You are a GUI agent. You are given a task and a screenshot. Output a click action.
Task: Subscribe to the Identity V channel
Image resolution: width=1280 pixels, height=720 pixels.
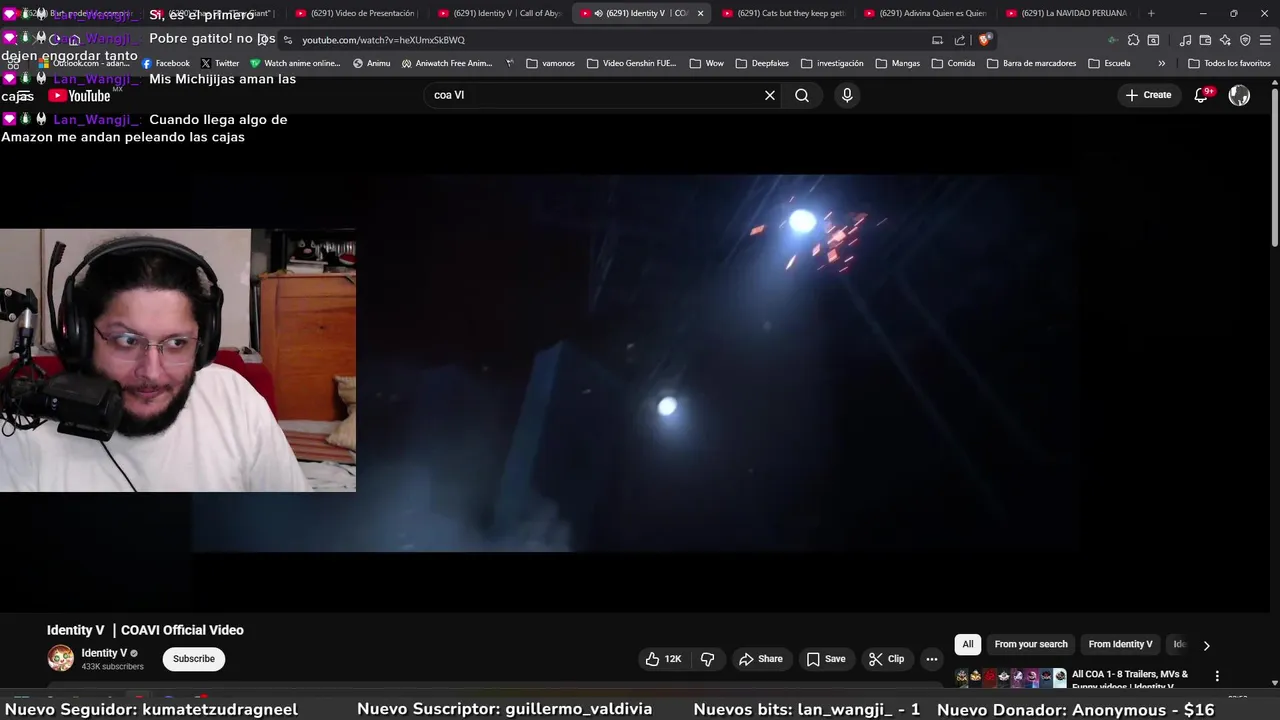pyautogui.click(x=194, y=659)
